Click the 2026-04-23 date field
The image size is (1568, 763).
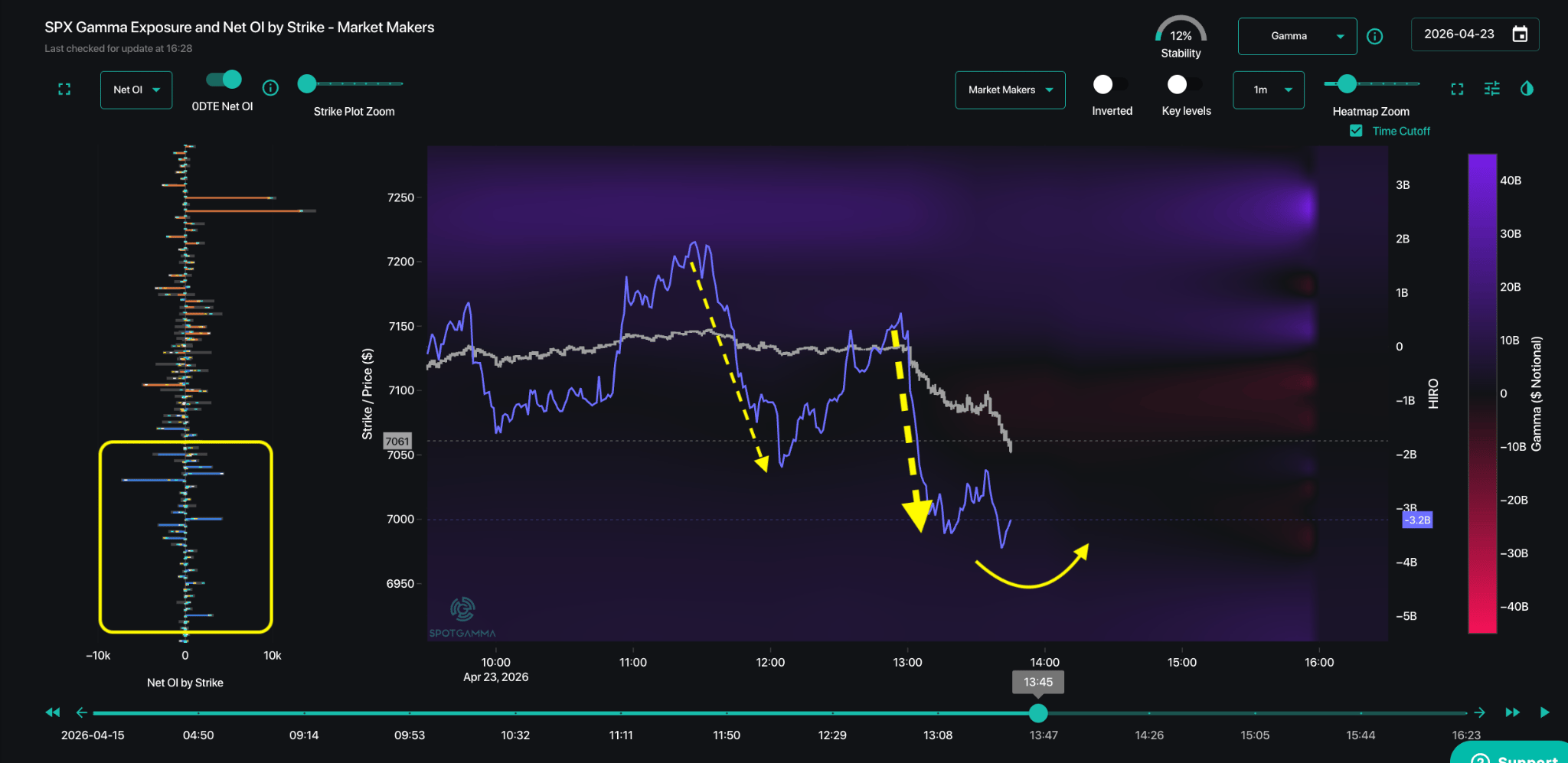(x=1459, y=34)
